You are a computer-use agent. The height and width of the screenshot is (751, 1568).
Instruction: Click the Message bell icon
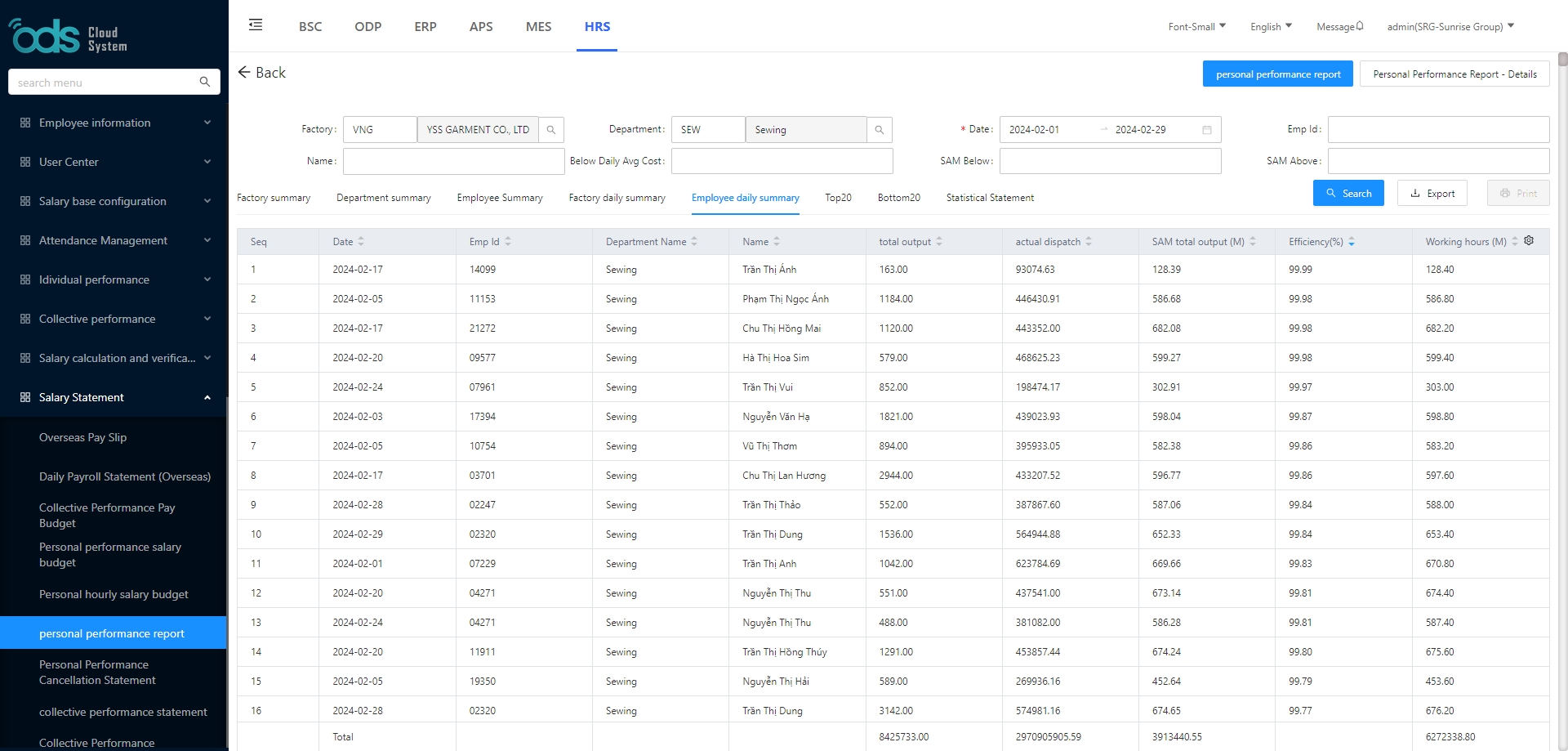click(x=1360, y=26)
